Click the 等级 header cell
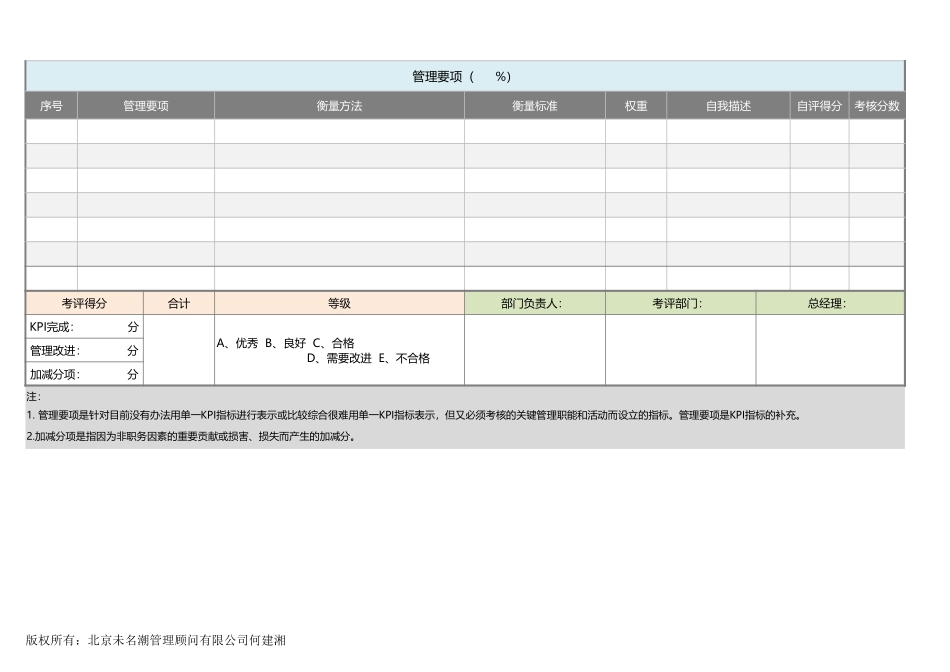Viewport: 950px width, 672px height. [339, 304]
